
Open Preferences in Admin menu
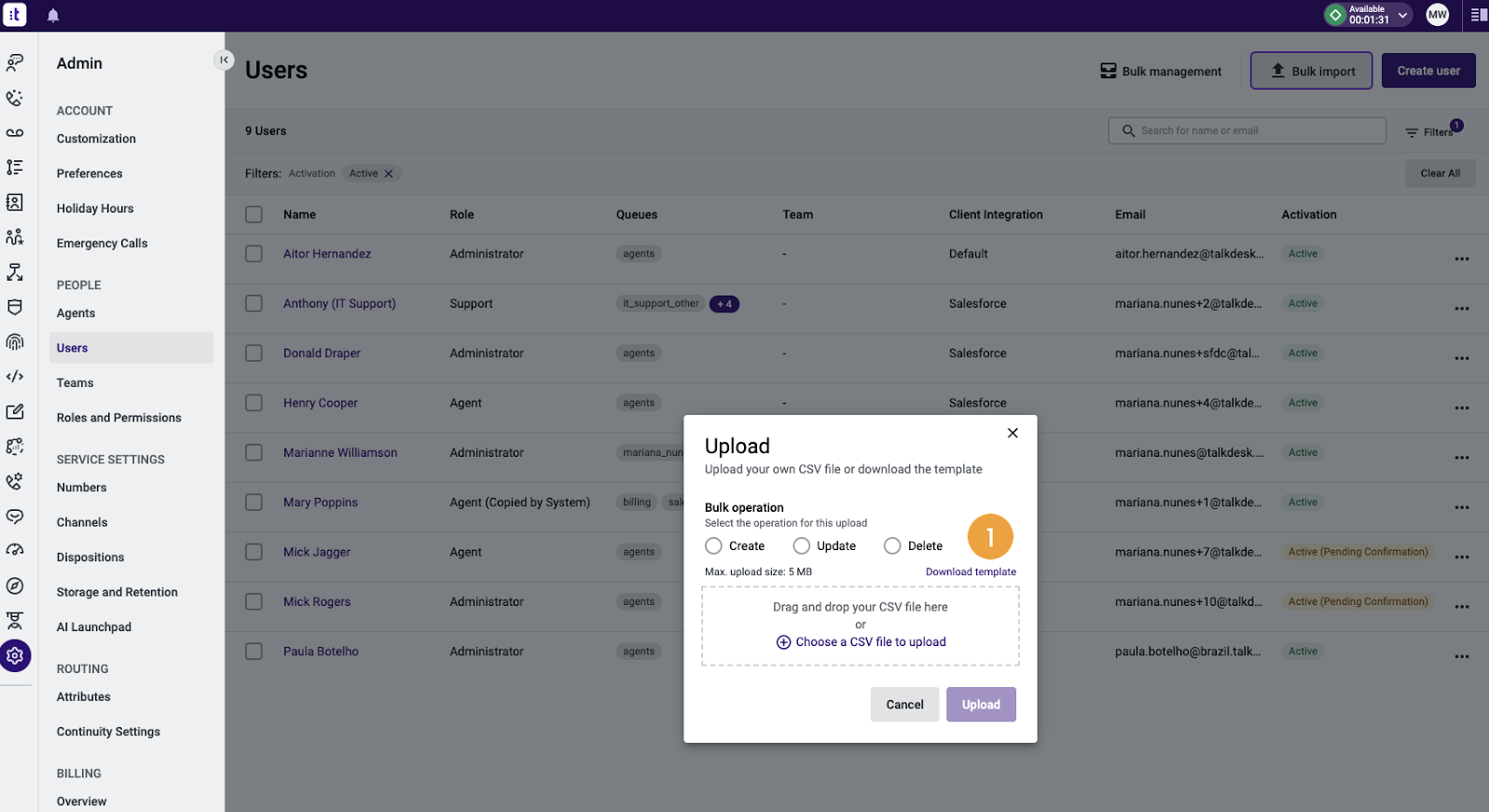[x=90, y=173]
